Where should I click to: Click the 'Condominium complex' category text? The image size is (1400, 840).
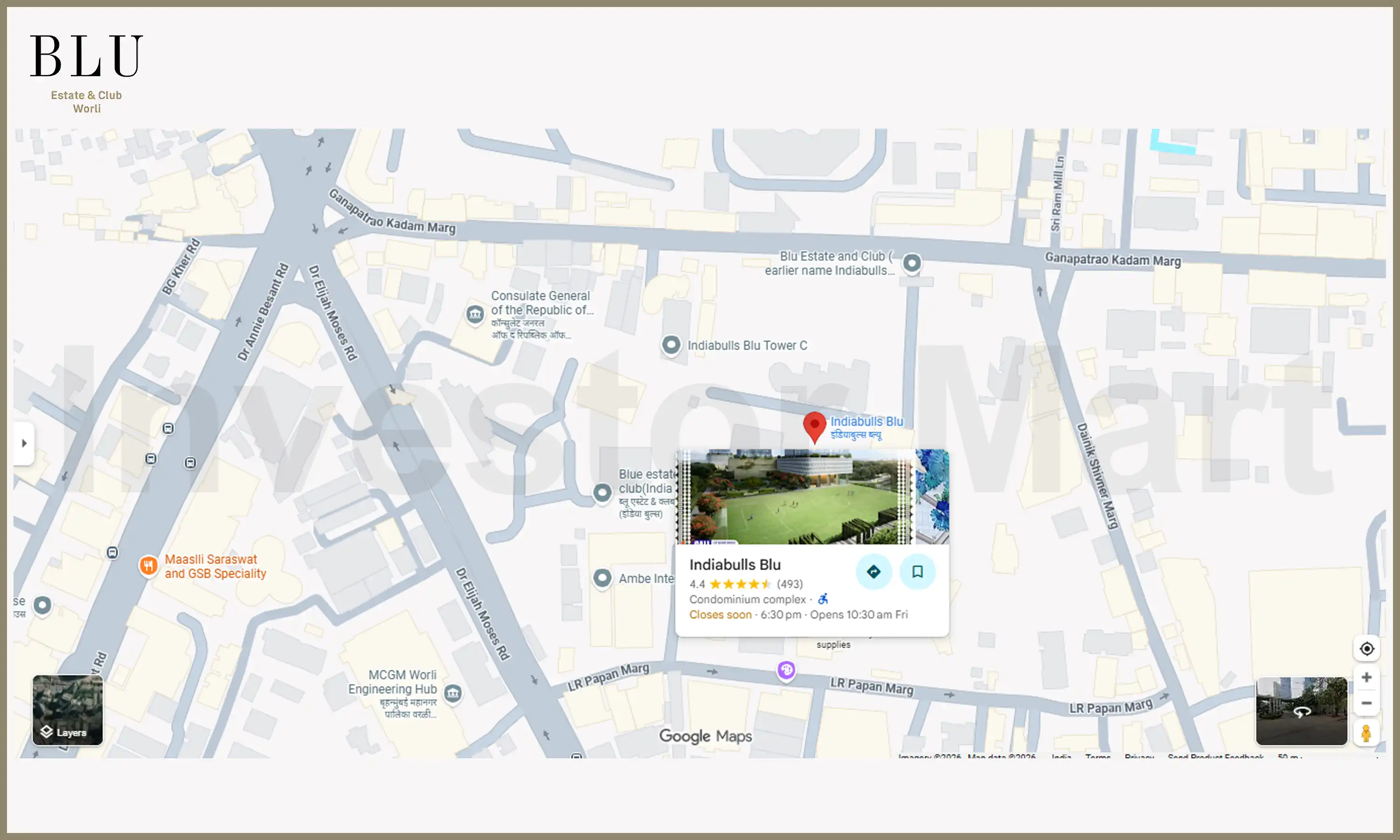point(747,599)
